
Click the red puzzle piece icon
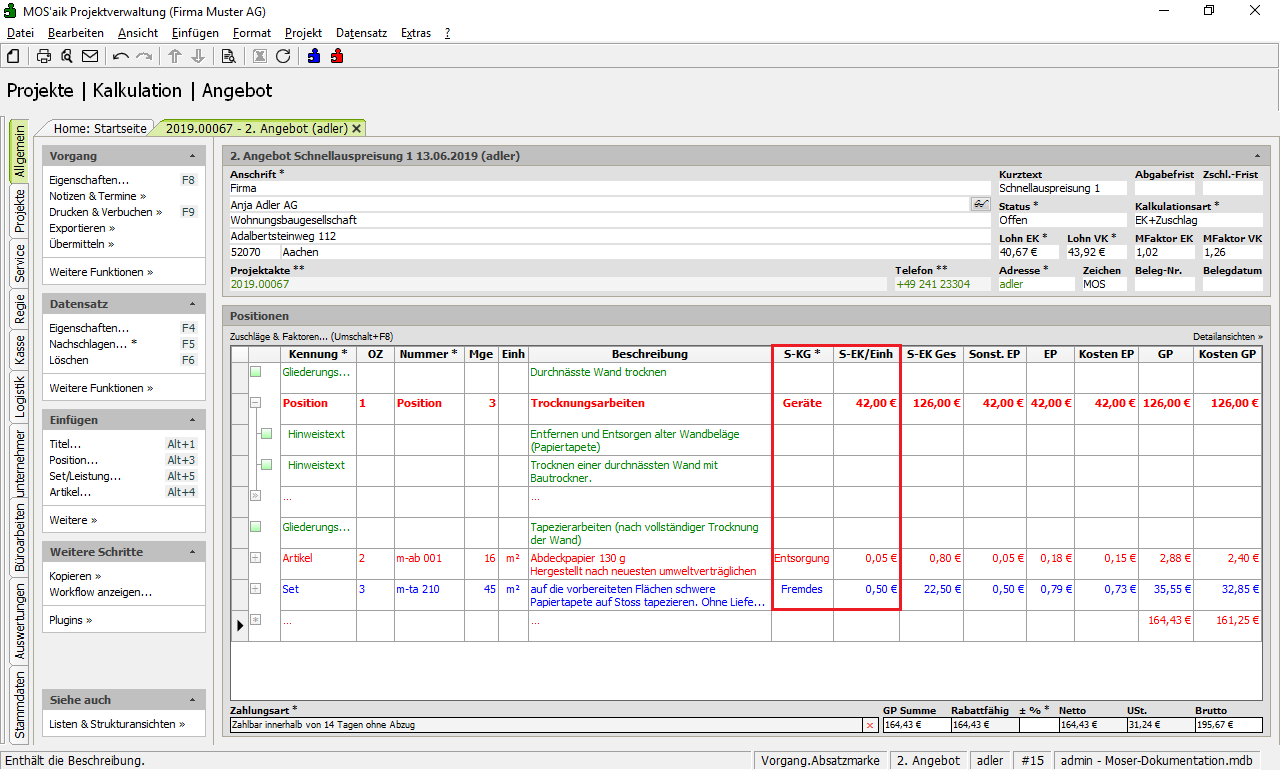[337, 56]
